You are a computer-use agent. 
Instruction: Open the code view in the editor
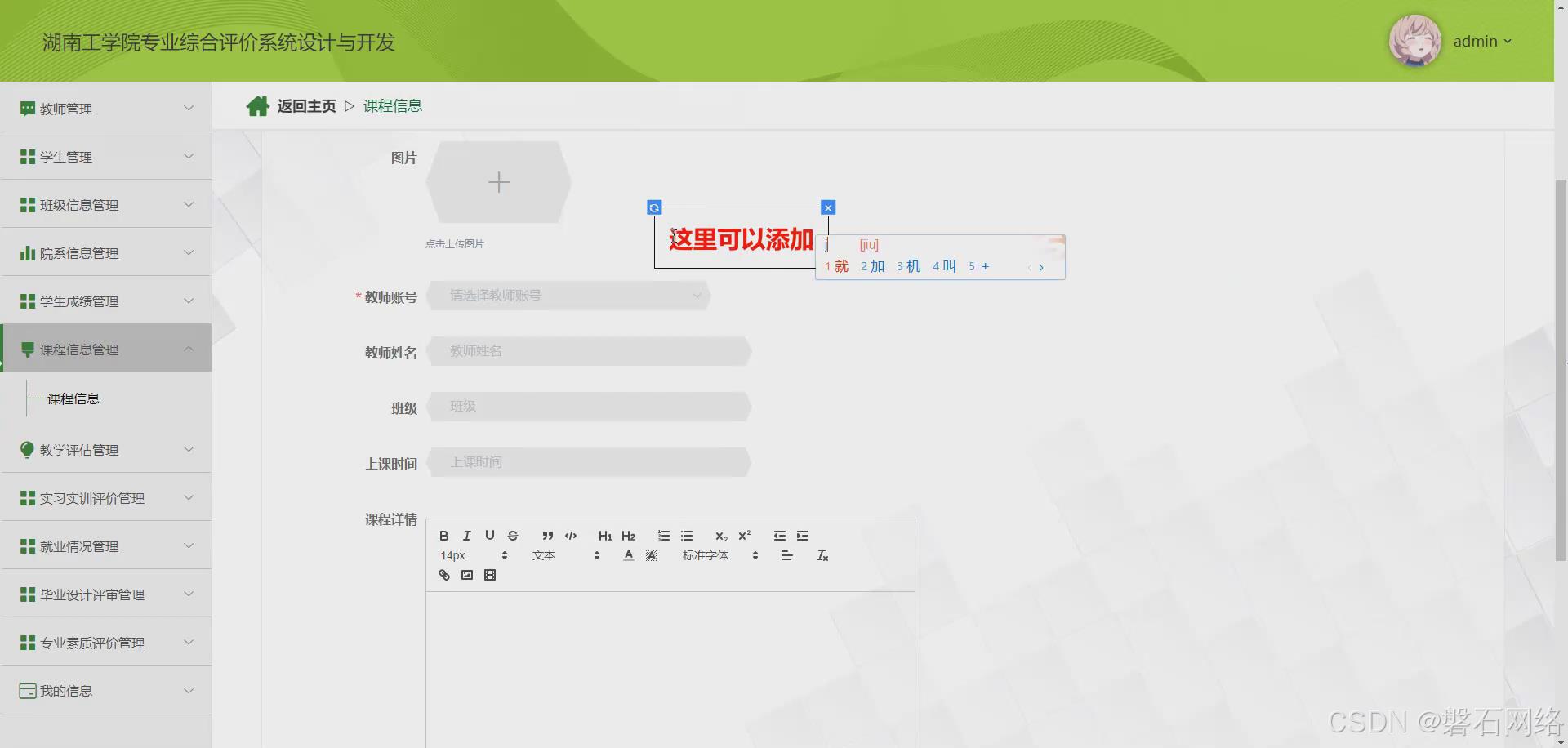(x=570, y=536)
